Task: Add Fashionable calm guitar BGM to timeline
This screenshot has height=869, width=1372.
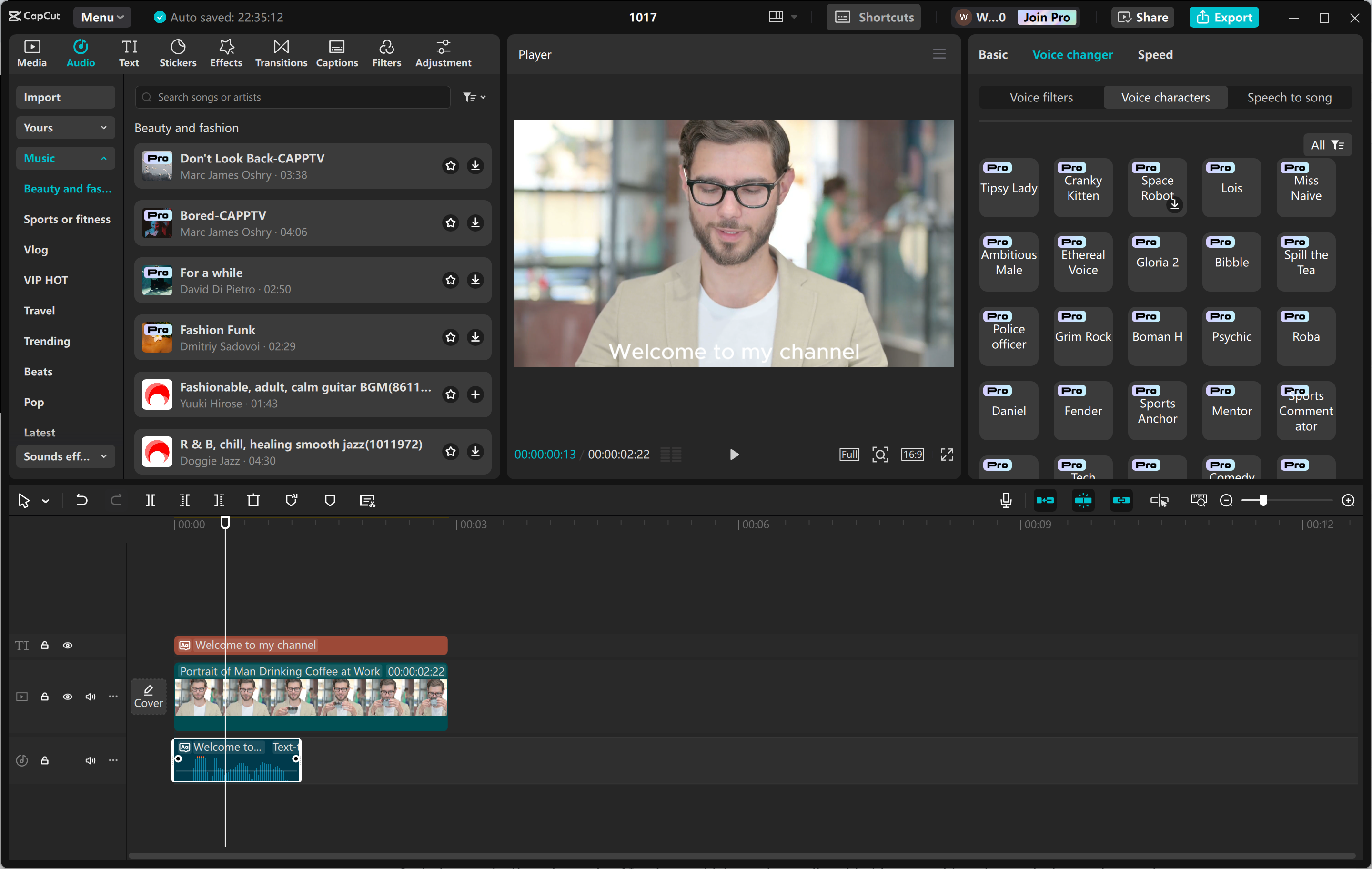Action: click(475, 394)
